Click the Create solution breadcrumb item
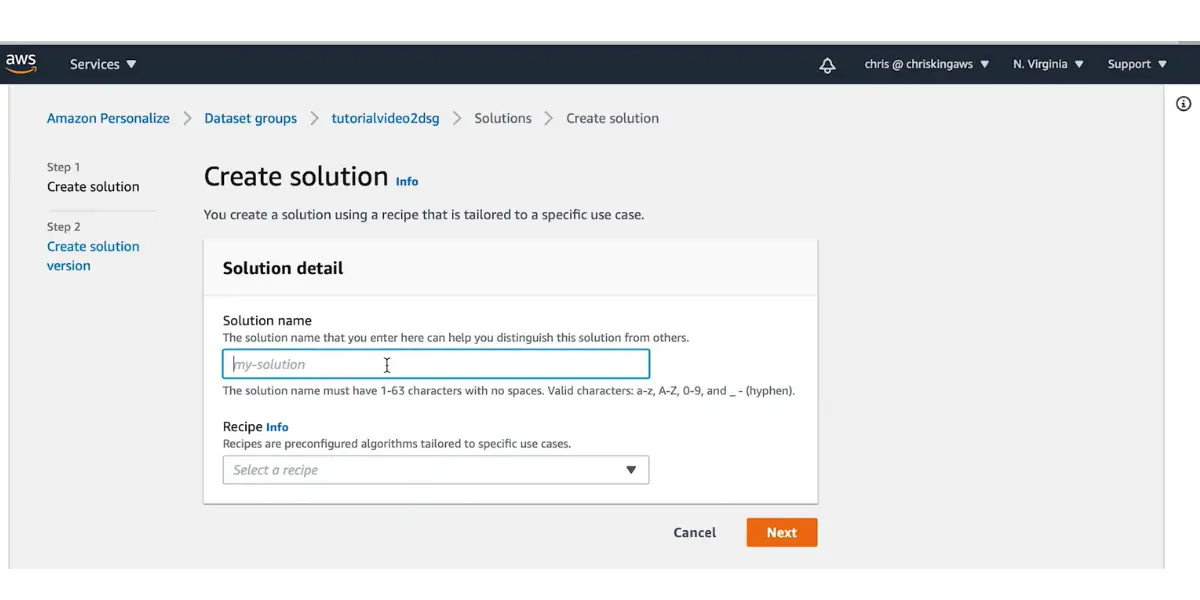This screenshot has height=600, width=1200. pyautogui.click(x=612, y=118)
